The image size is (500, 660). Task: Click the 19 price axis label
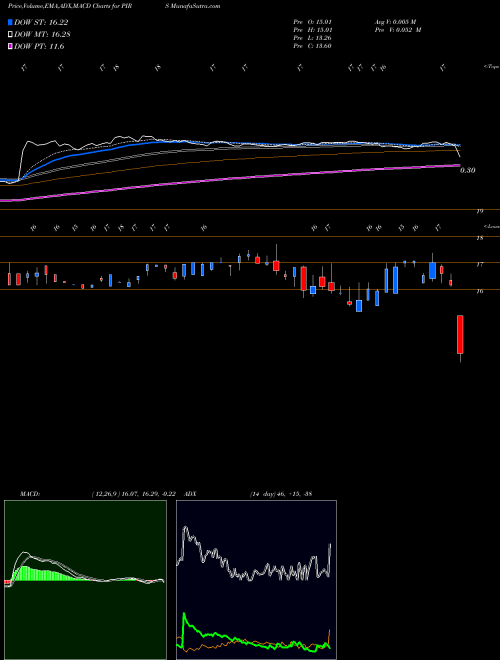point(480,211)
